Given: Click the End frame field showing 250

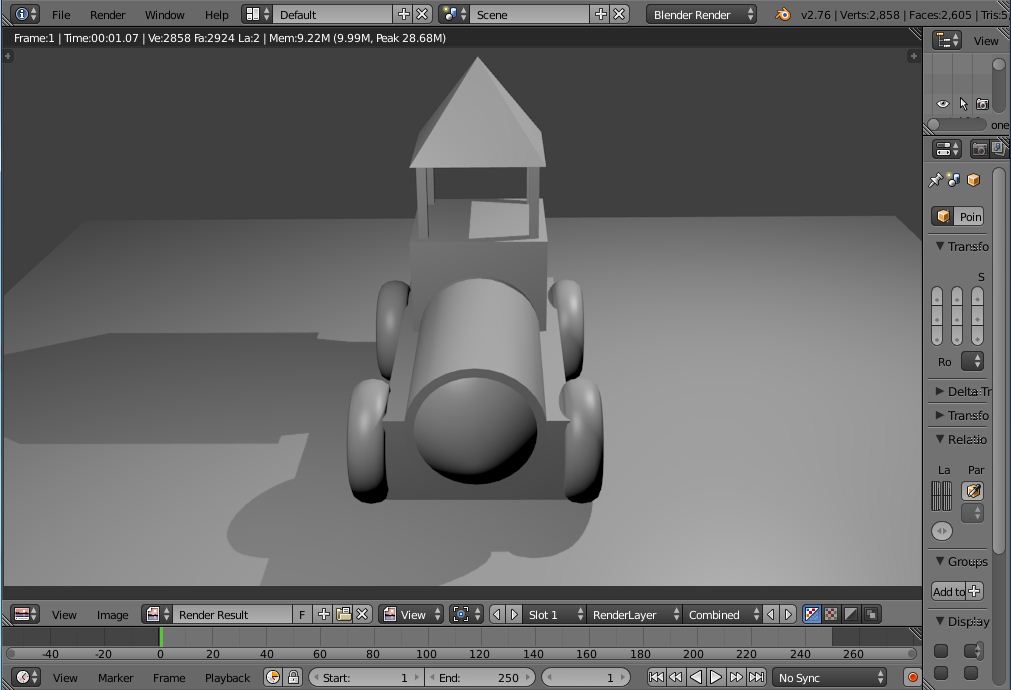Looking at the screenshot, I should 480,677.
